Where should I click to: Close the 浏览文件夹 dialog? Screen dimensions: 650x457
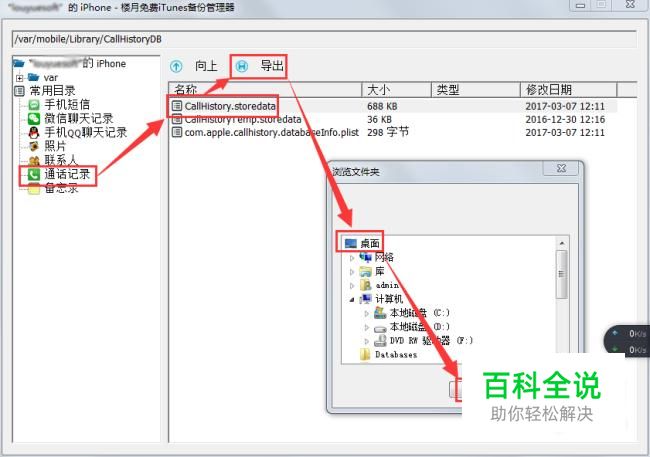(561, 168)
